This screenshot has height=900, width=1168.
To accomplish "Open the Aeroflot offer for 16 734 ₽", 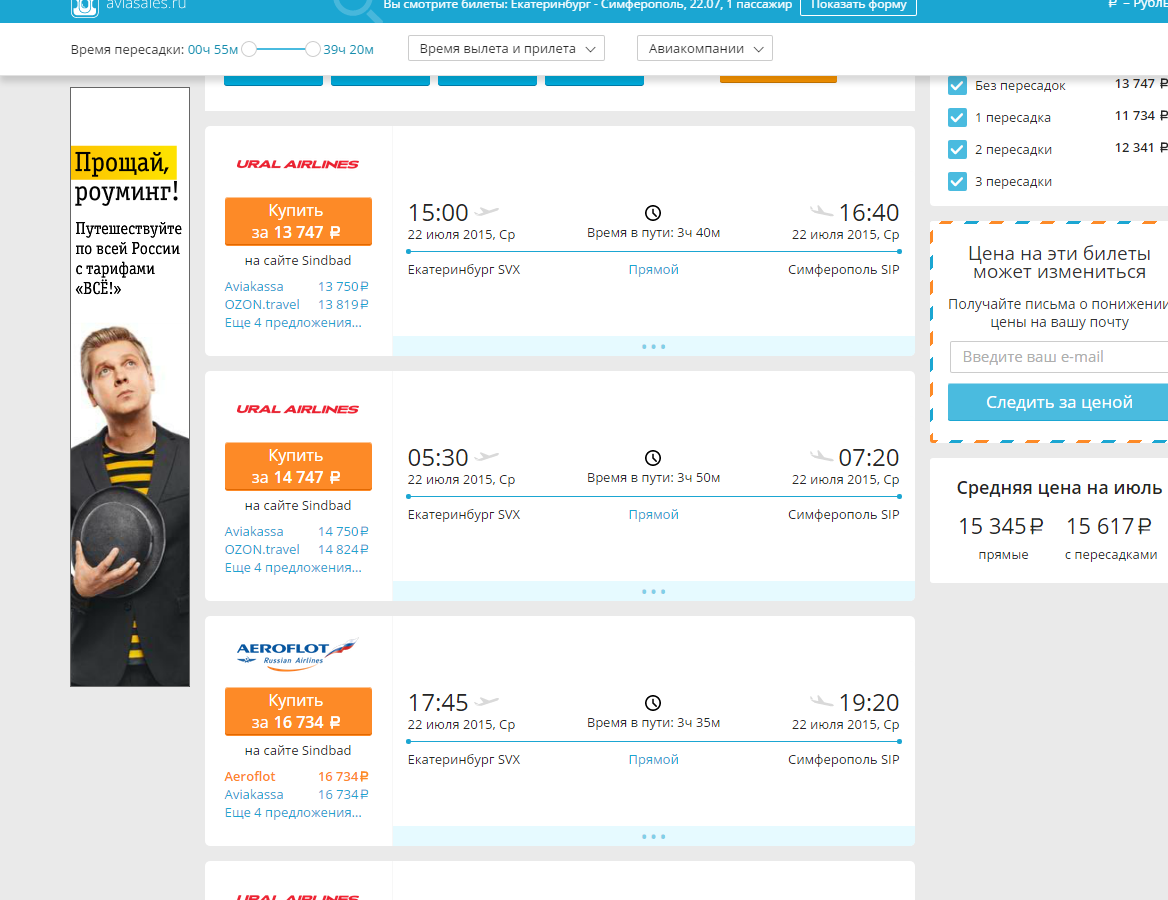I will tap(296, 777).
